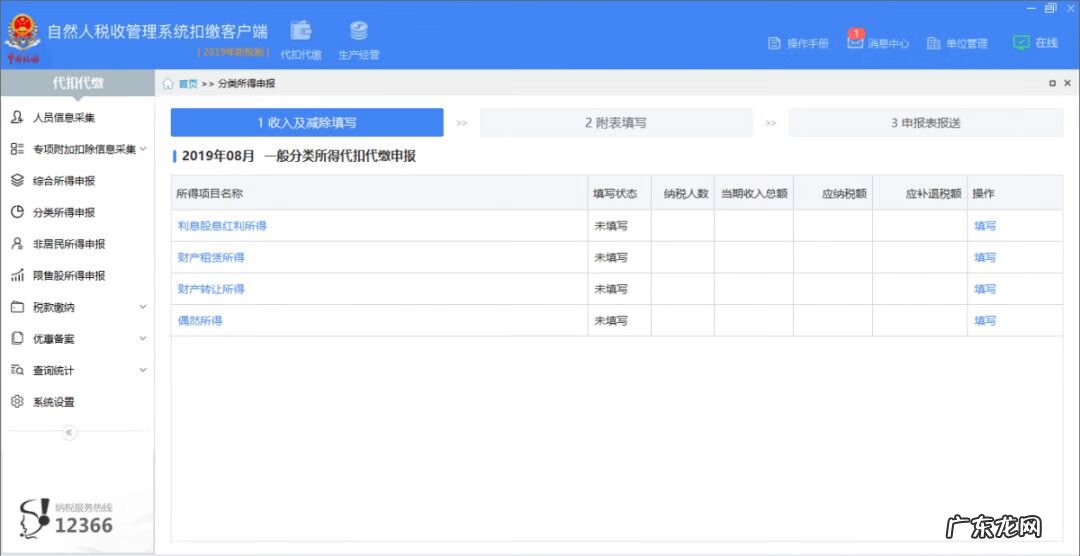Screen dimensions: 1080x556
Task: Open 人员信息采集 menu item
Action: pos(64,118)
